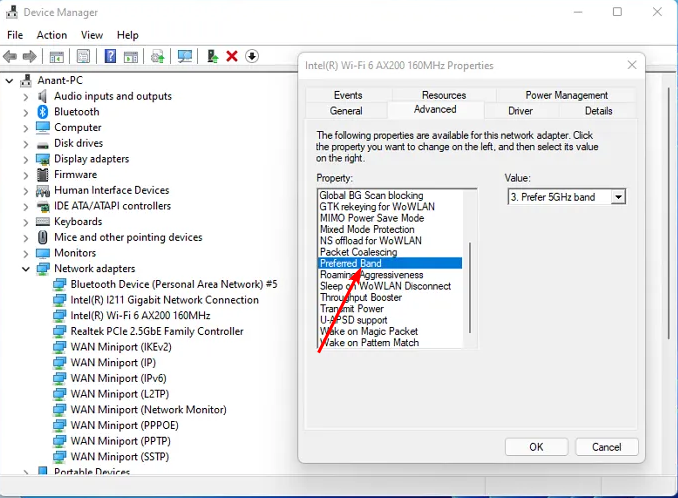
Task: Select Global BG Scan blocking property
Action: [371, 195]
